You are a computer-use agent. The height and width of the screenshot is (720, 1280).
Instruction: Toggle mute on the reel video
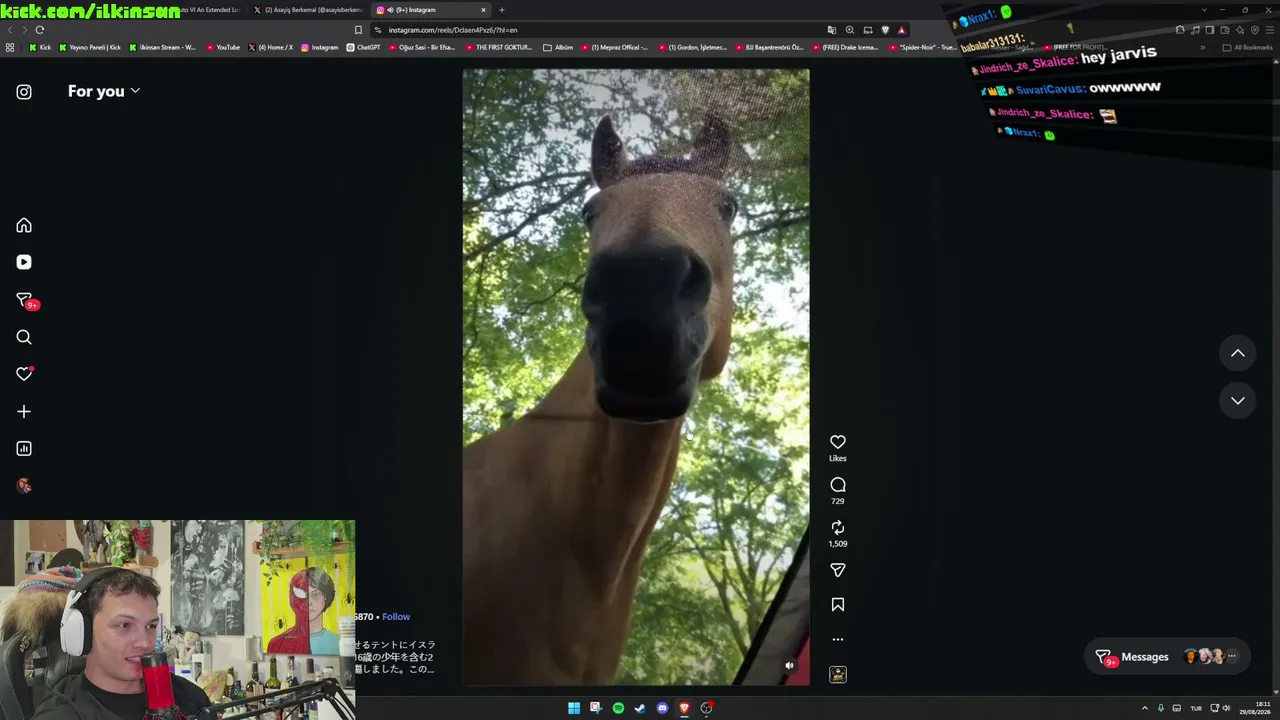789,666
